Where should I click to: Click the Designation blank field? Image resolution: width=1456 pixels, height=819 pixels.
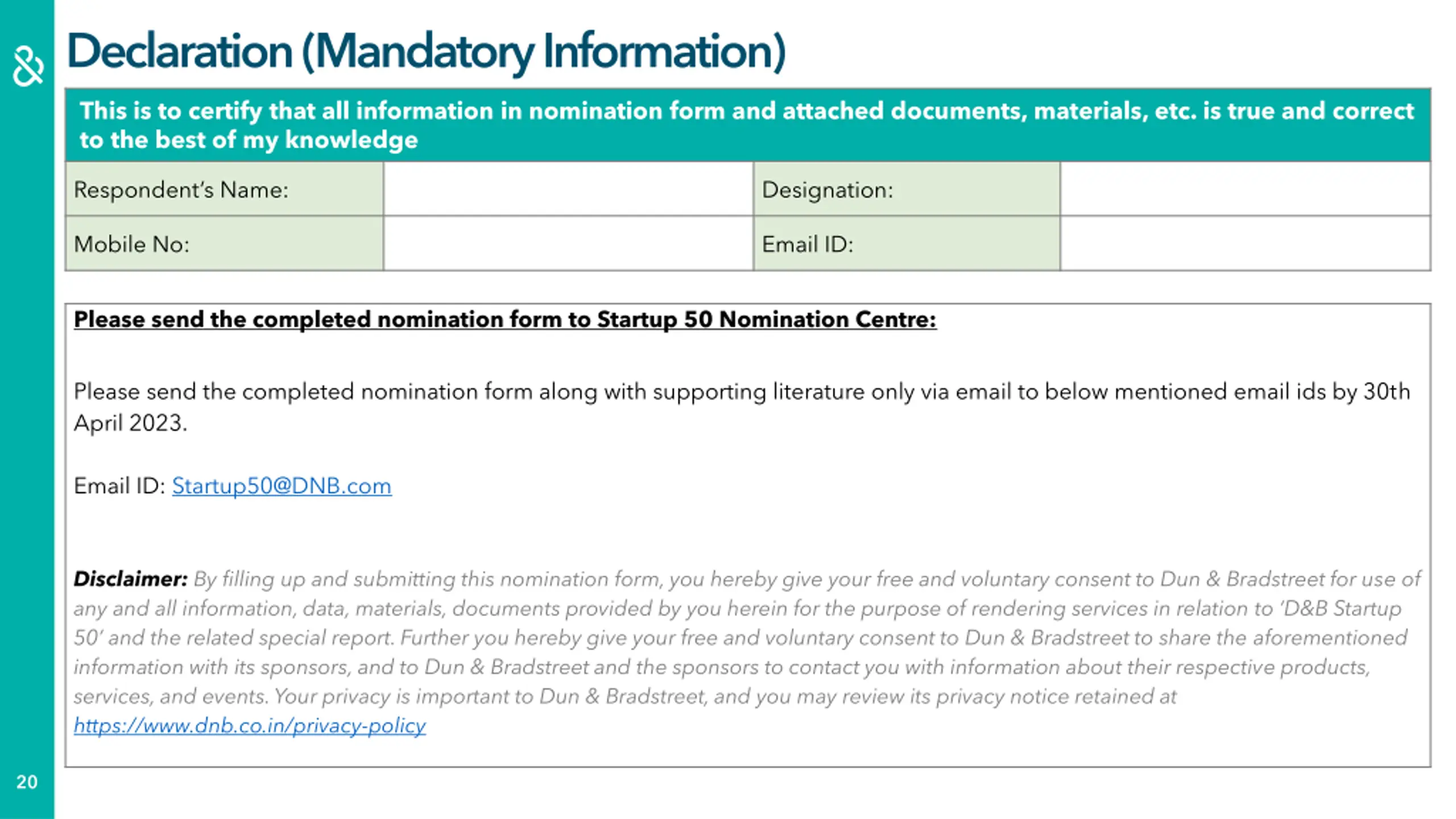(x=1244, y=189)
